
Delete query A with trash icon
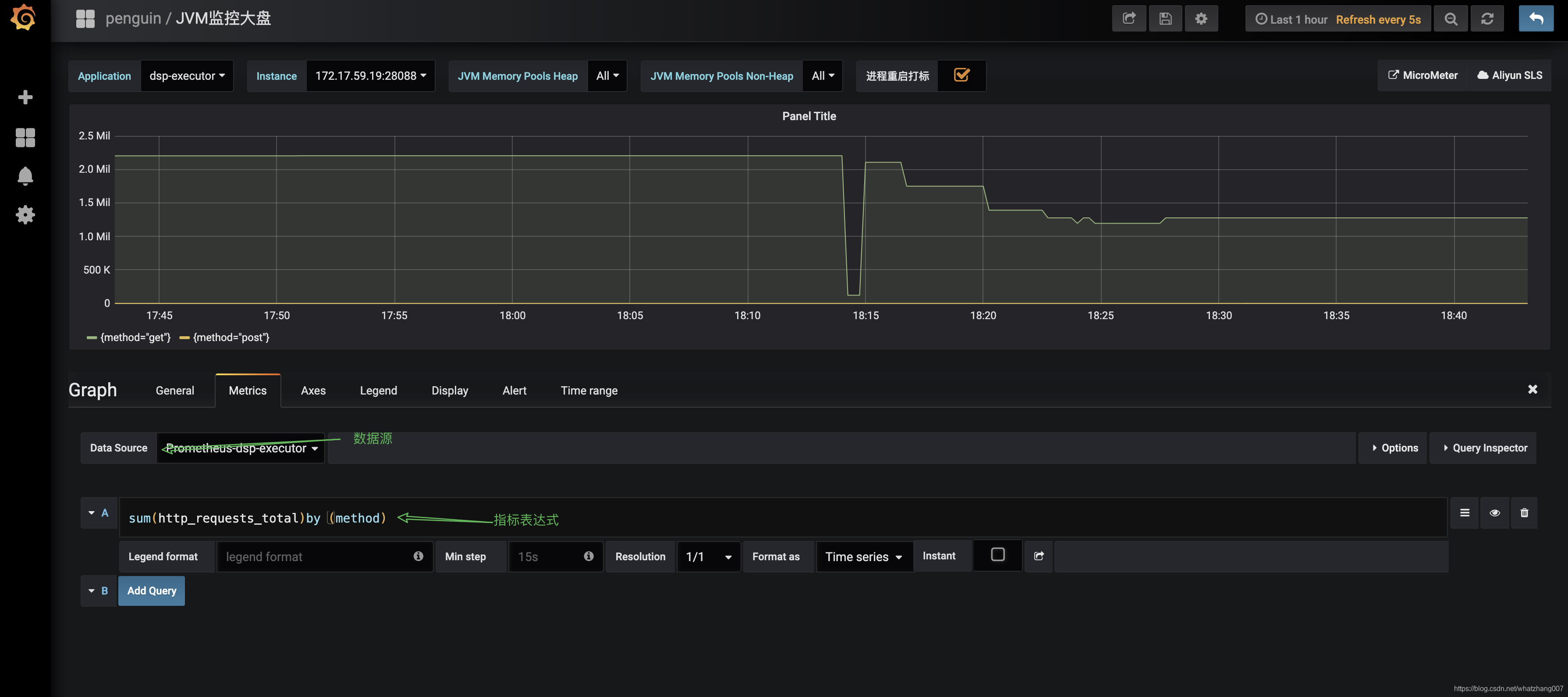tap(1524, 512)
